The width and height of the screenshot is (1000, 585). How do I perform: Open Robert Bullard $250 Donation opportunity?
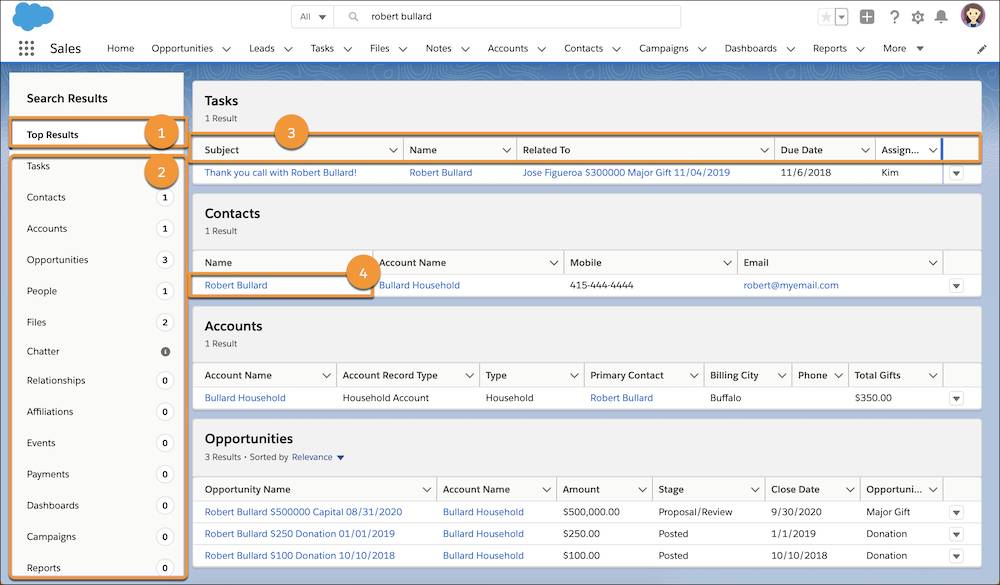coord(300,533)
